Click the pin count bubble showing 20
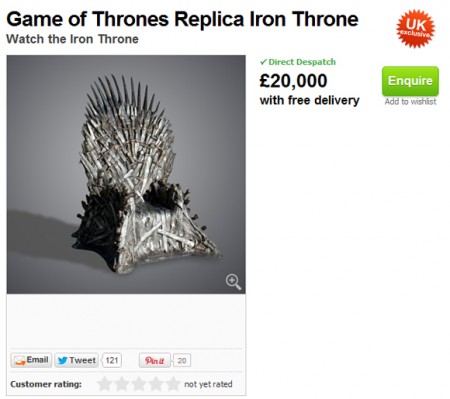 182,360
